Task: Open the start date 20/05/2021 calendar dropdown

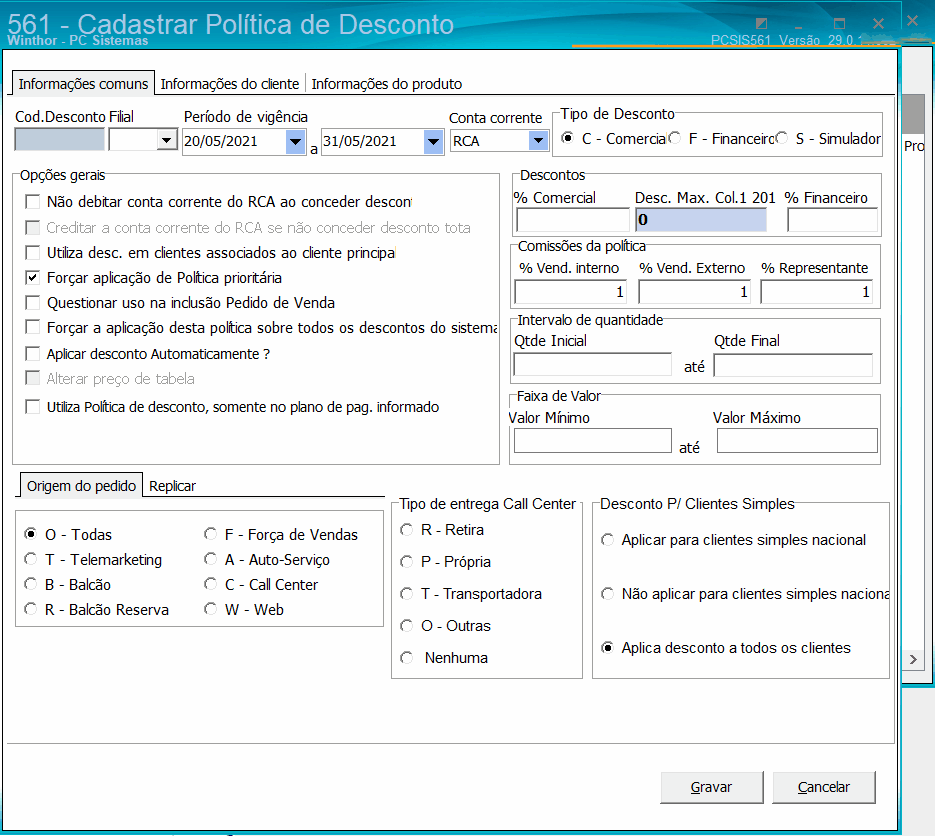Action: point(295,142)
